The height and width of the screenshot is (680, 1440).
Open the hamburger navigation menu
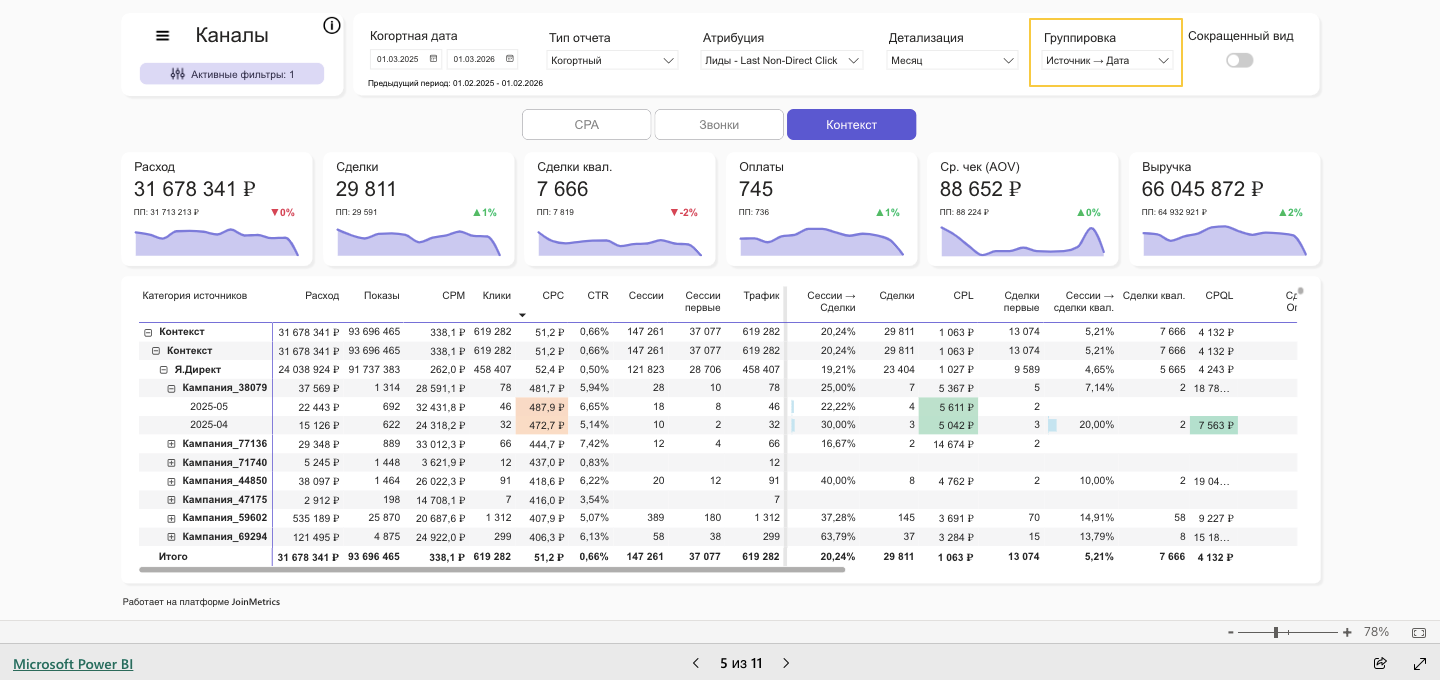coord(163,36)
